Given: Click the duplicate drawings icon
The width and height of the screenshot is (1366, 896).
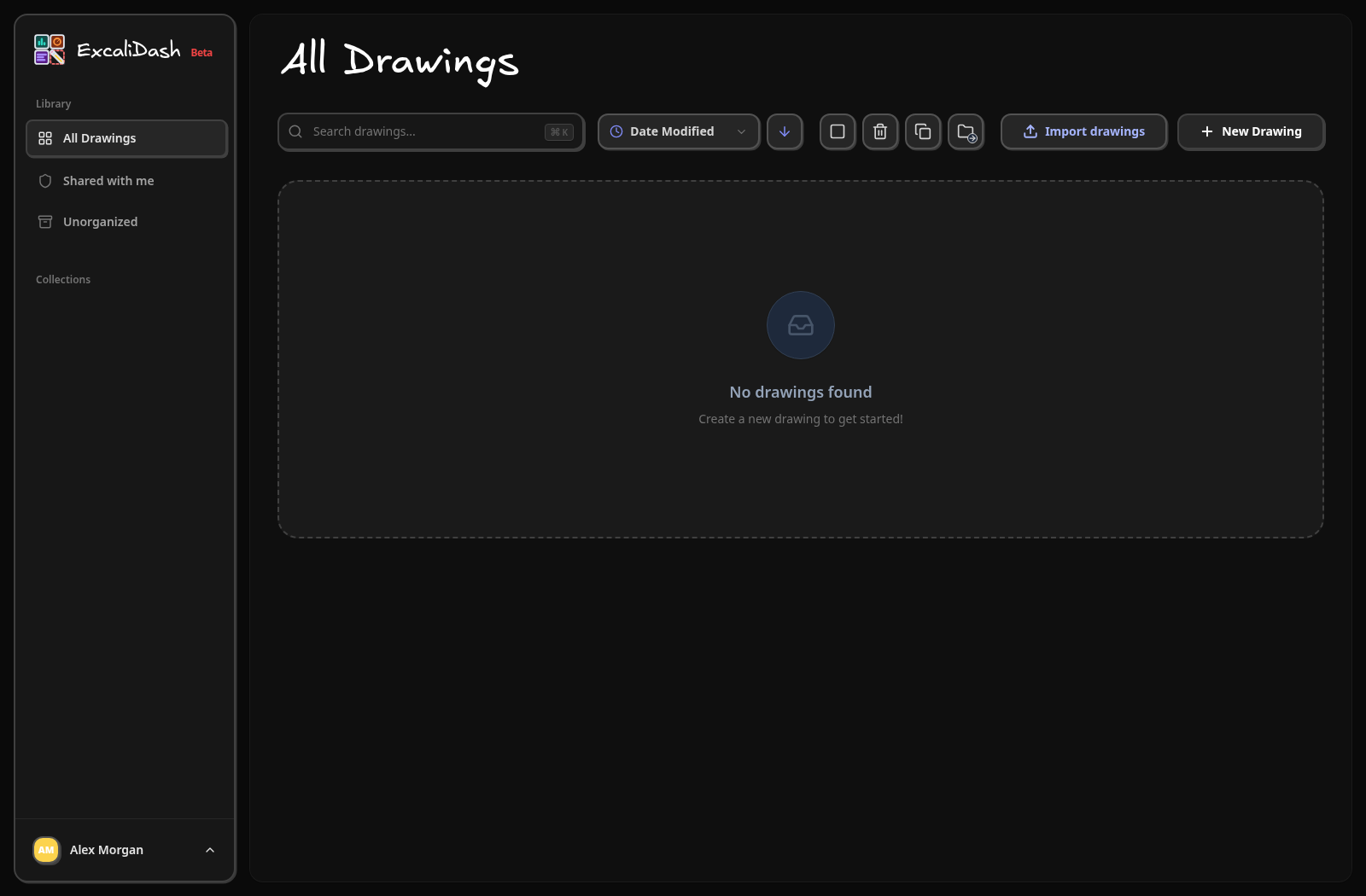Looking at the screenshot, I should tap(923, 131).
